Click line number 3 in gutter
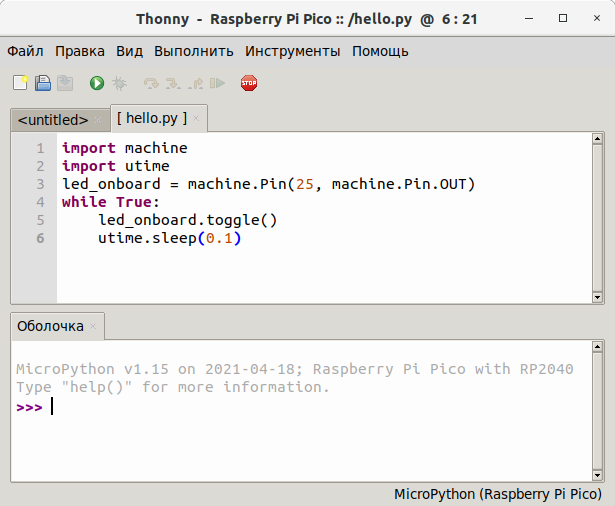 point(40,184)
